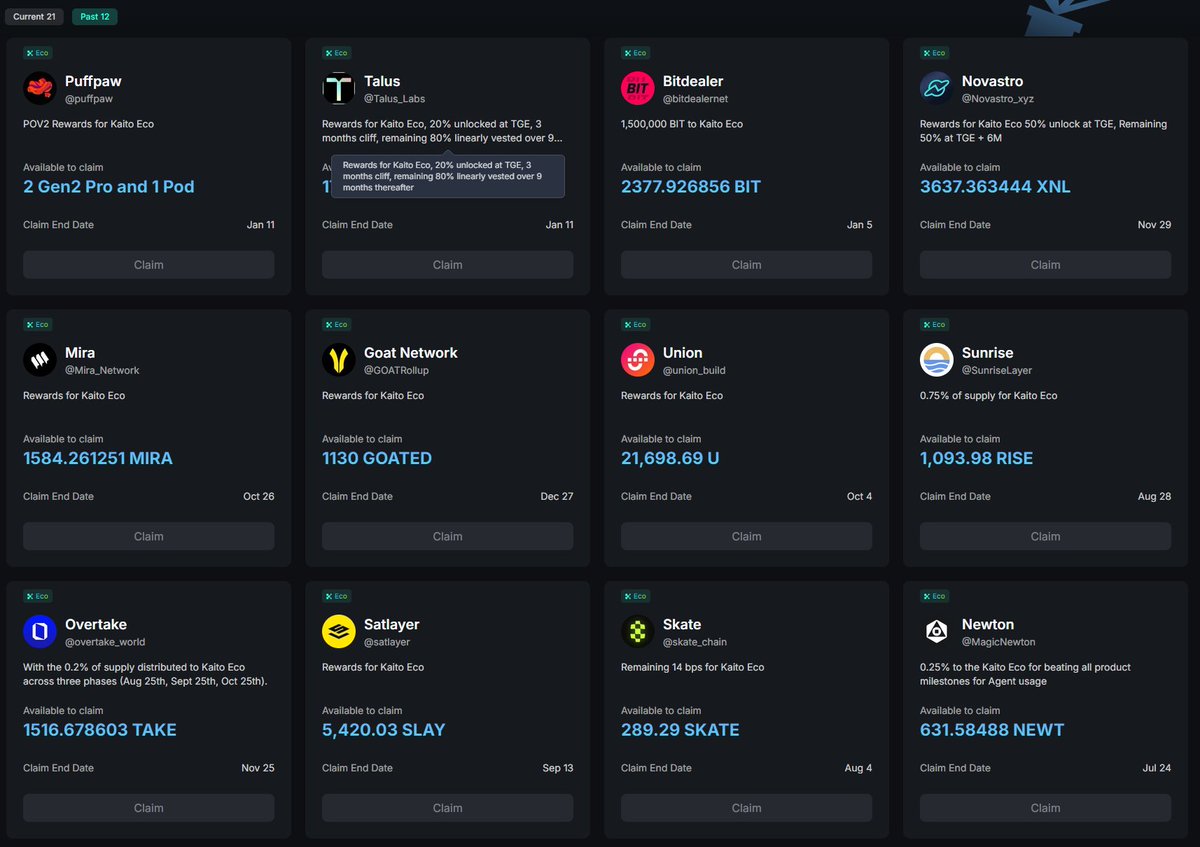Click the 21,698.69 U amount

coord(670,458)
